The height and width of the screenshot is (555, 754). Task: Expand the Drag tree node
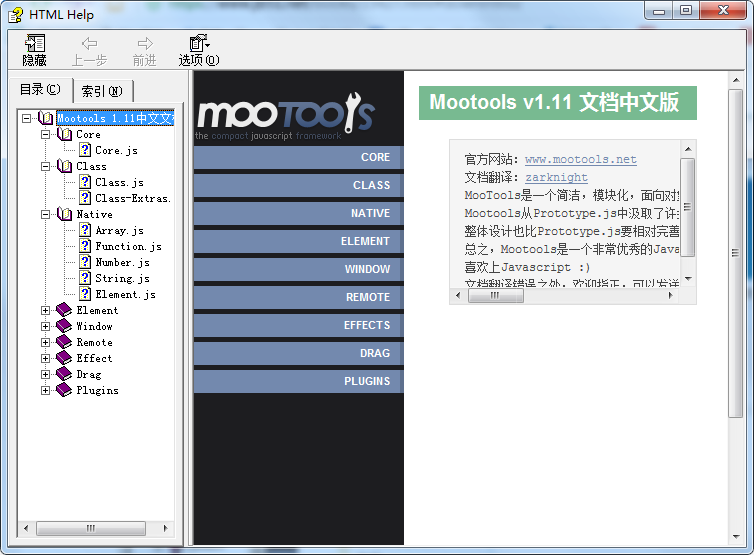(46, 374)
